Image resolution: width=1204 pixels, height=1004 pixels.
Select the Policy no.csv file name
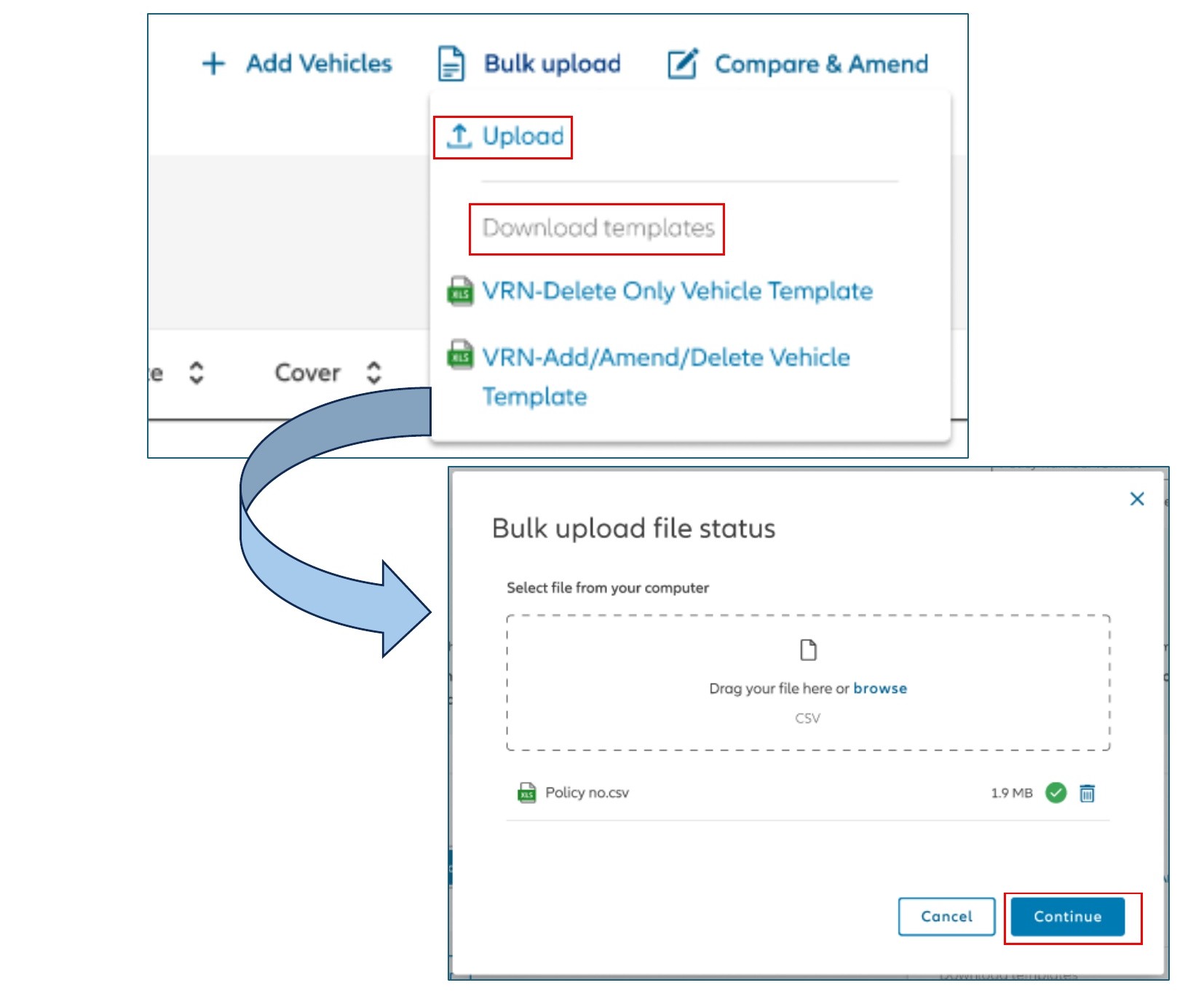[x=587, y=792]
